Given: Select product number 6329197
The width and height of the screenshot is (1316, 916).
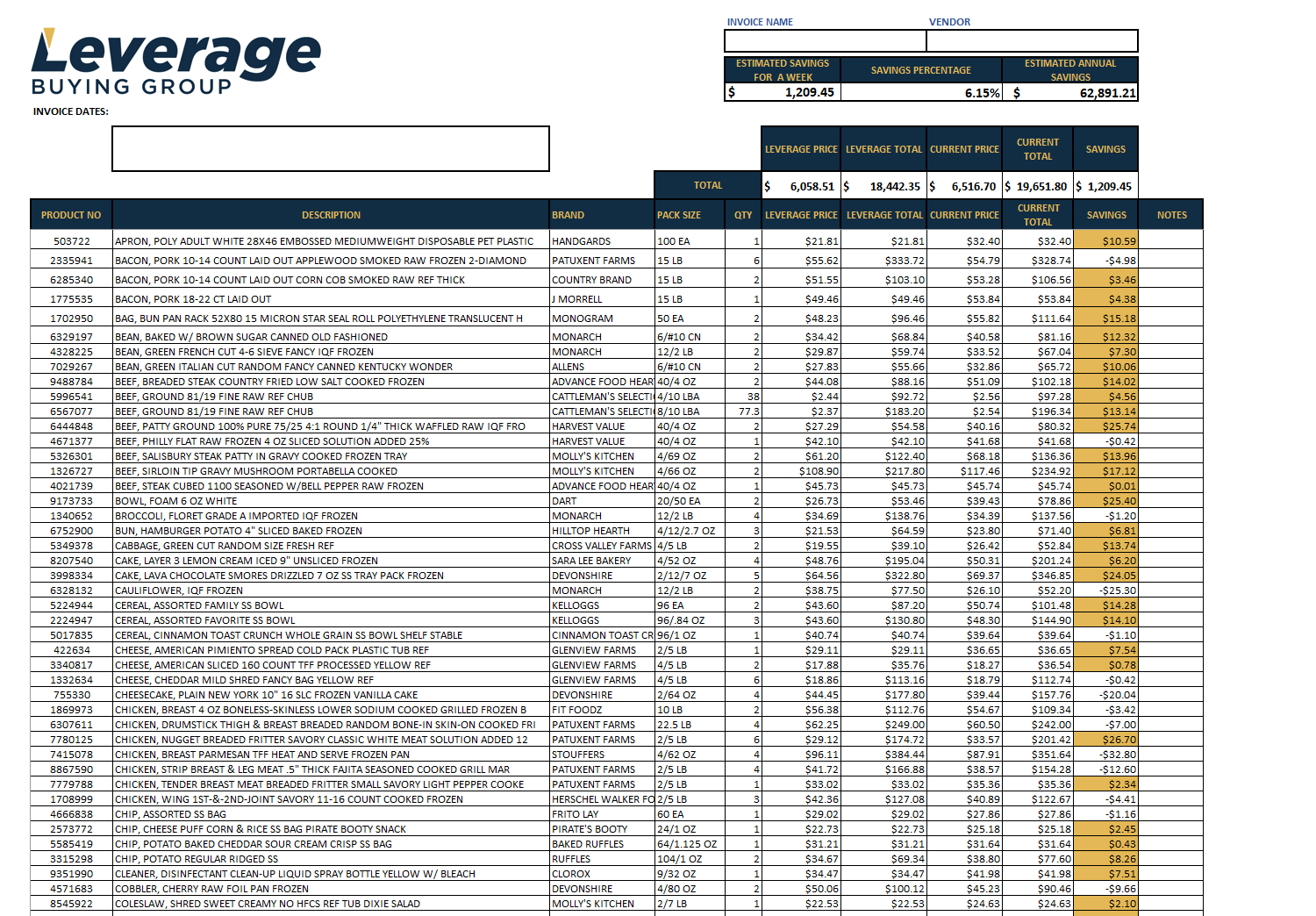Looking at the screenshot, I should [x=72, y=337].
